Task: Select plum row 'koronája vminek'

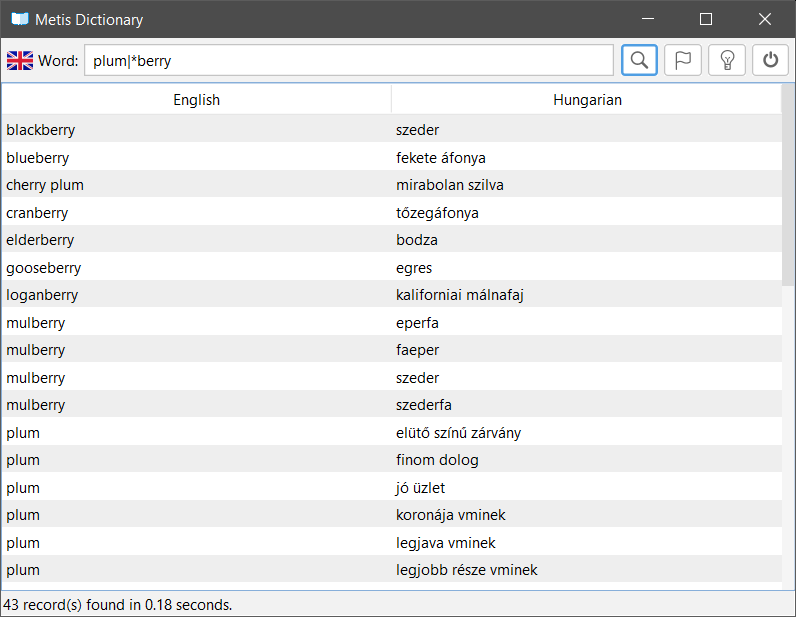Action: coord(391,514)
